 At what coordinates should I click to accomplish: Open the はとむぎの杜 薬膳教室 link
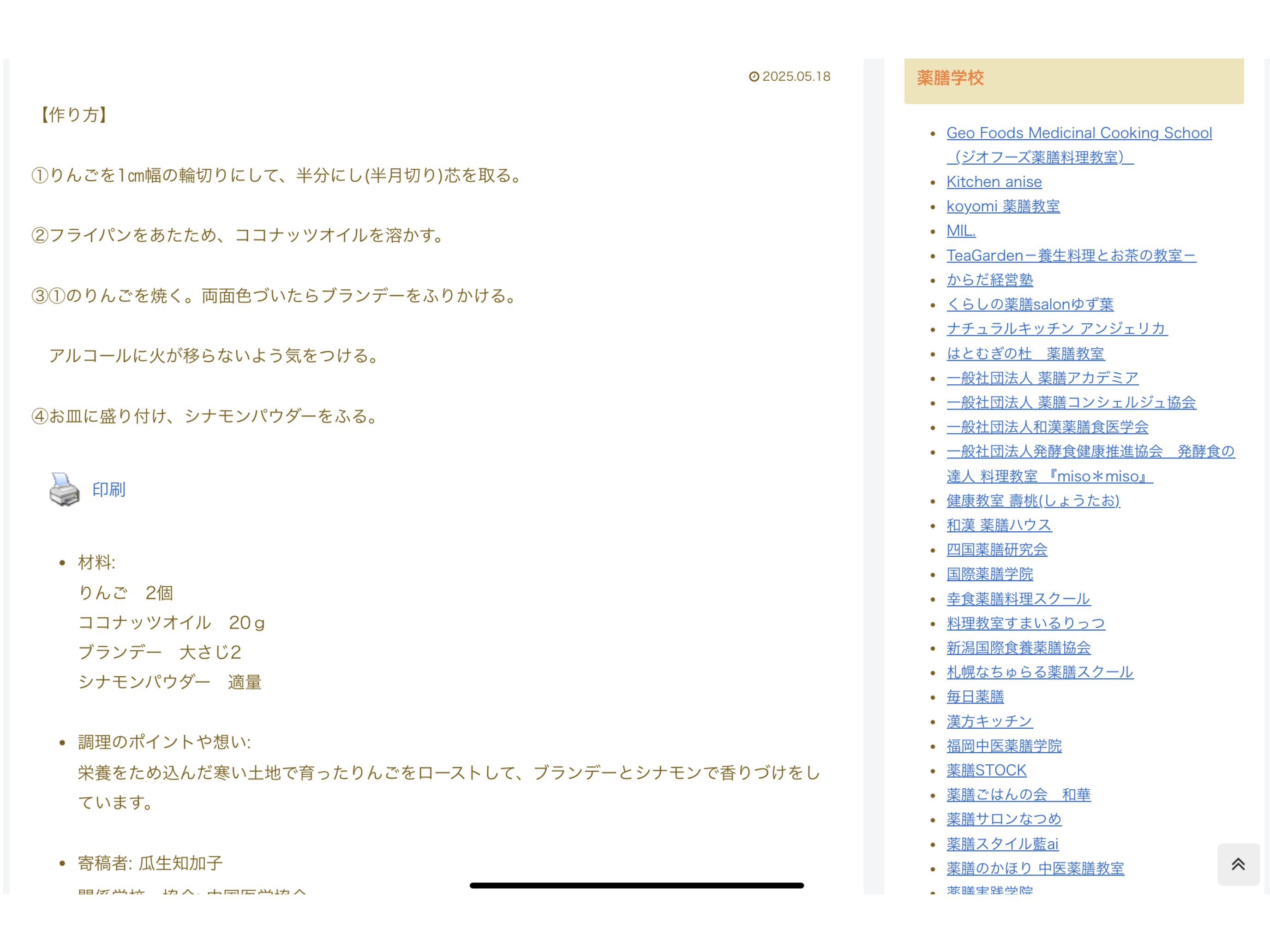tap(1025, 353)
